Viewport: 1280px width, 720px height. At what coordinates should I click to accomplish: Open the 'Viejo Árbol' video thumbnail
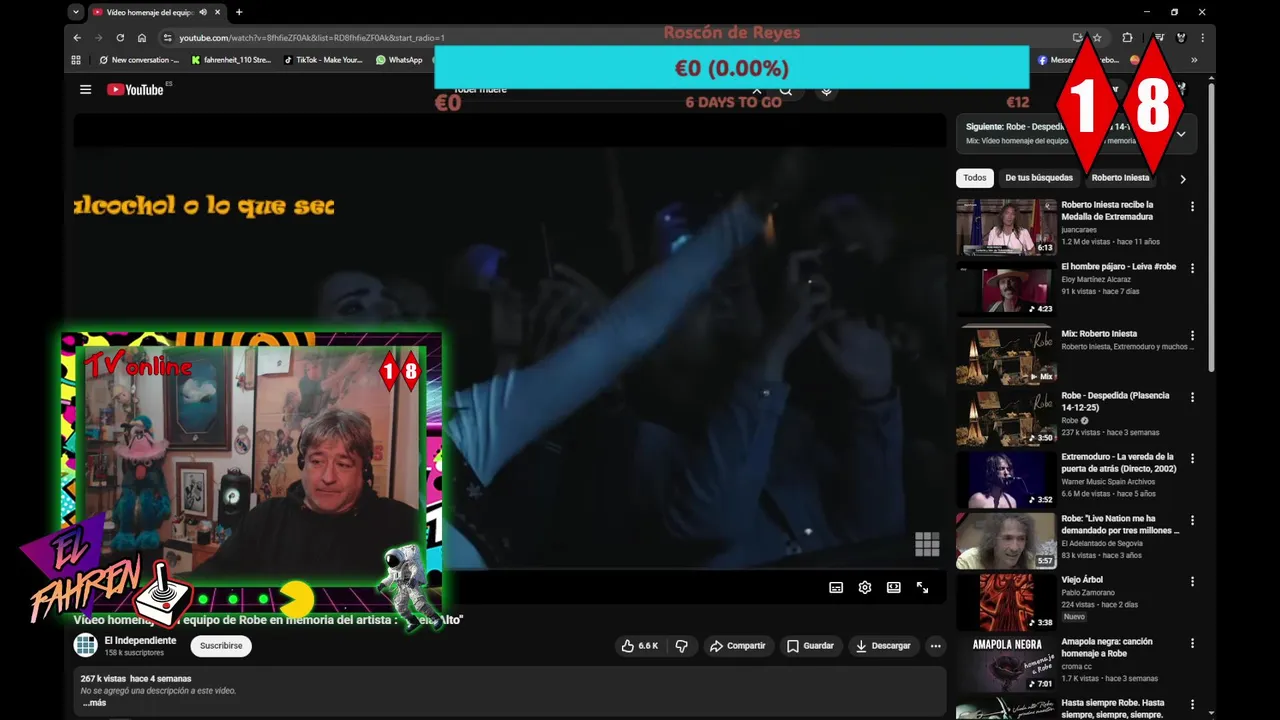tap(1005, 602)
